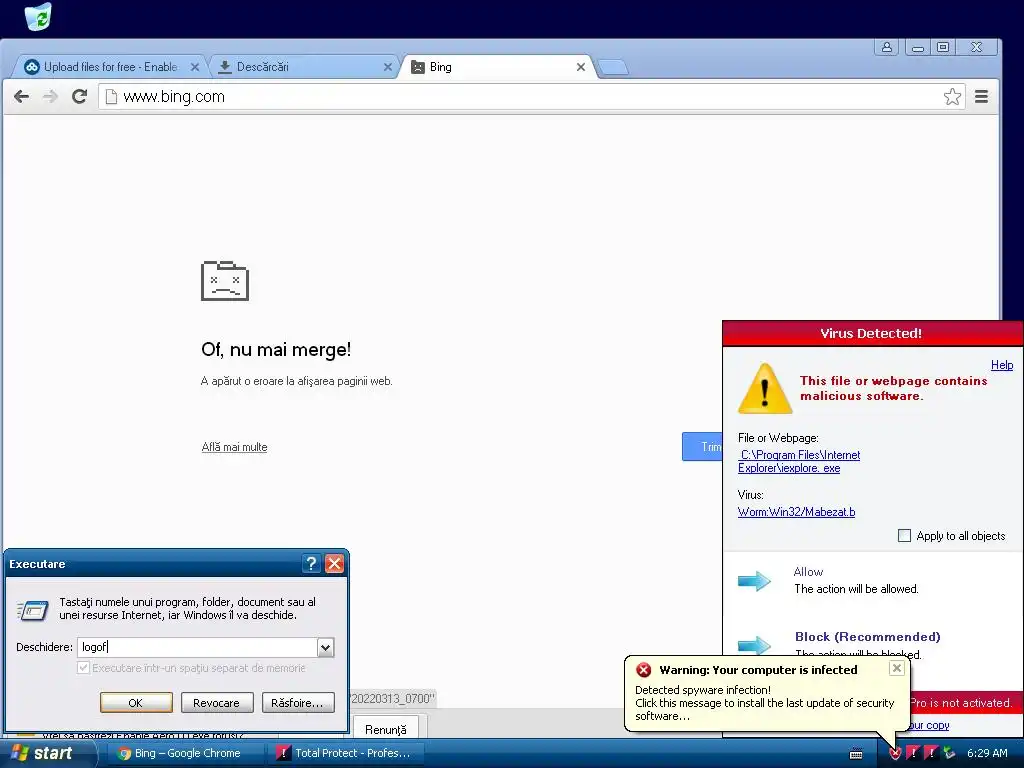Select Total Protect taskbar item
The height and width of the screenshot is (768, 1024).
click(346, 753)
